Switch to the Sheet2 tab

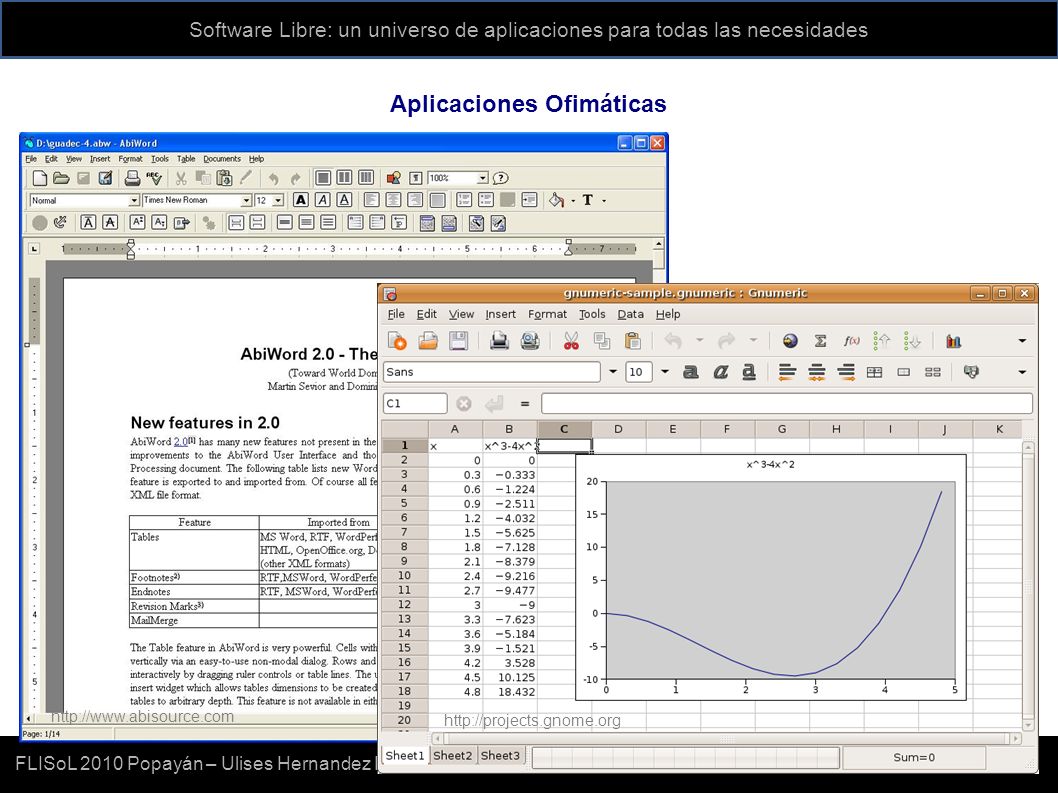pyautogui.click(x=453, y=756)
